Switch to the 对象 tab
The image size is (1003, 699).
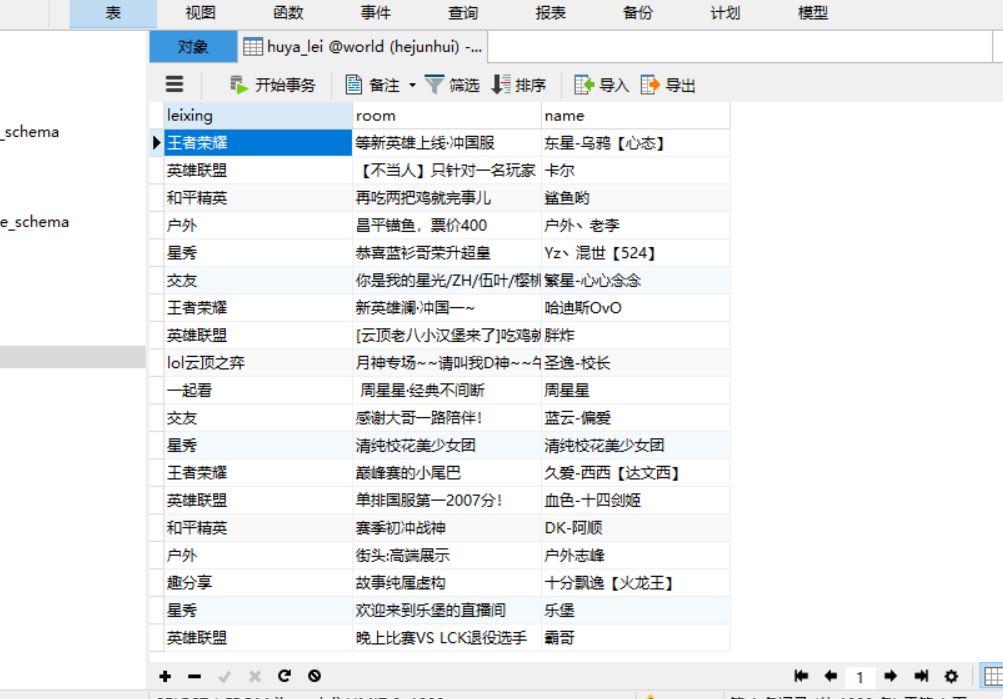tap(193, 47)
